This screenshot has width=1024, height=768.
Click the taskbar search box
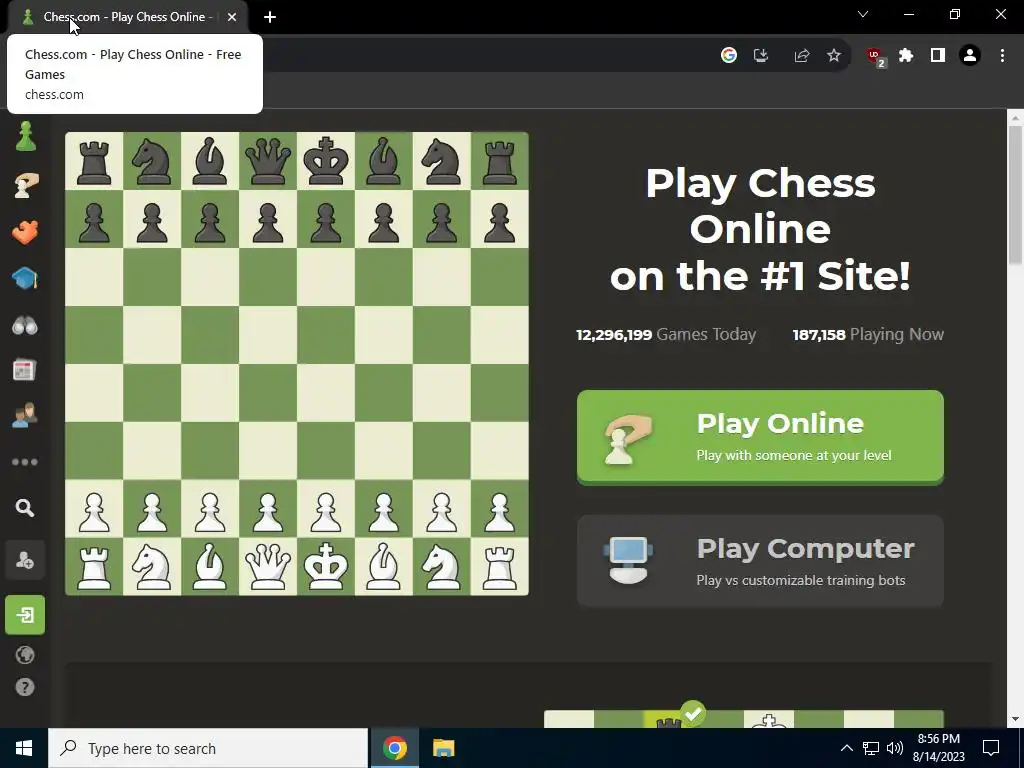[x=208, y=748]
